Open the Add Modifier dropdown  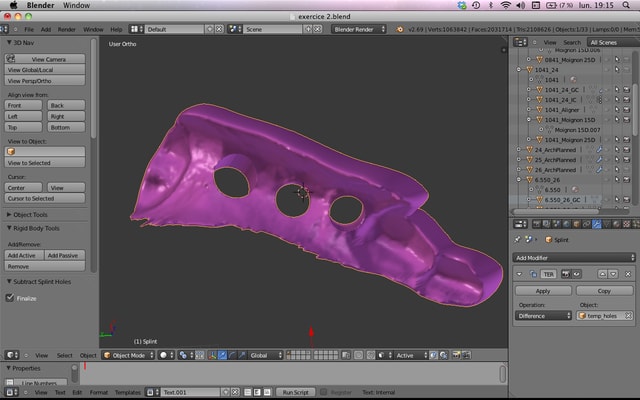tap(573, 257)
